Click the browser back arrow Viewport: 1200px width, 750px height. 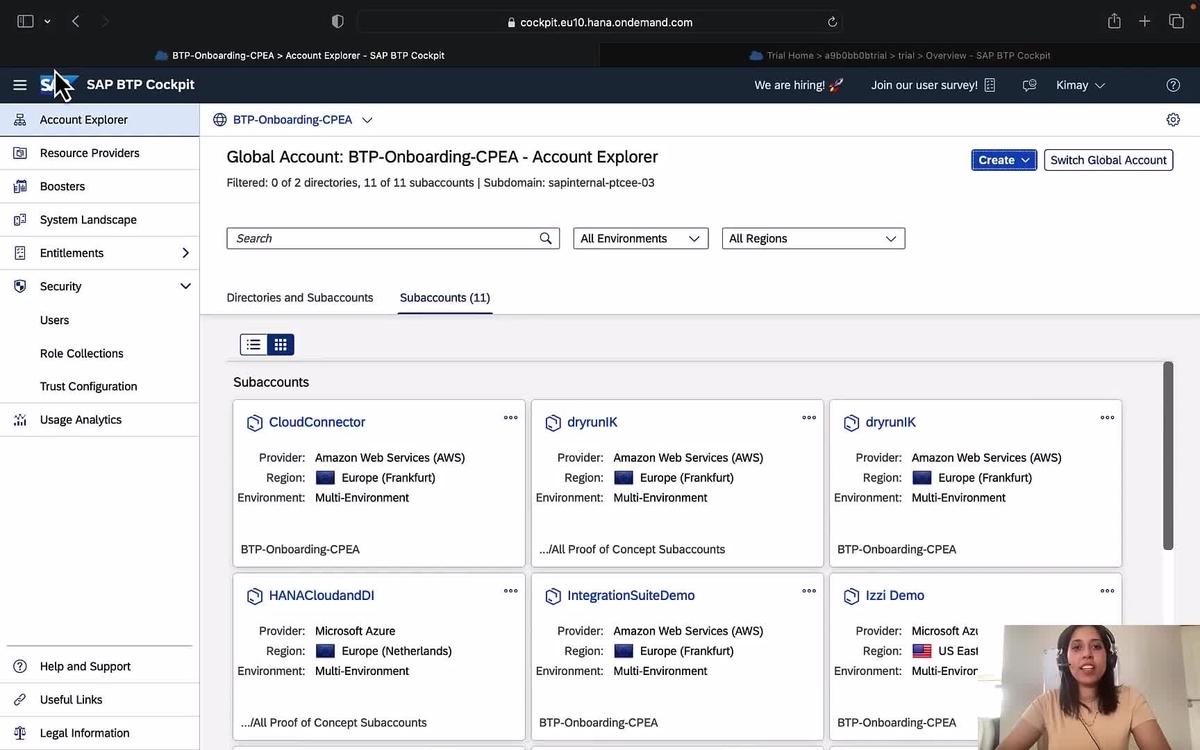coord(75,21)
